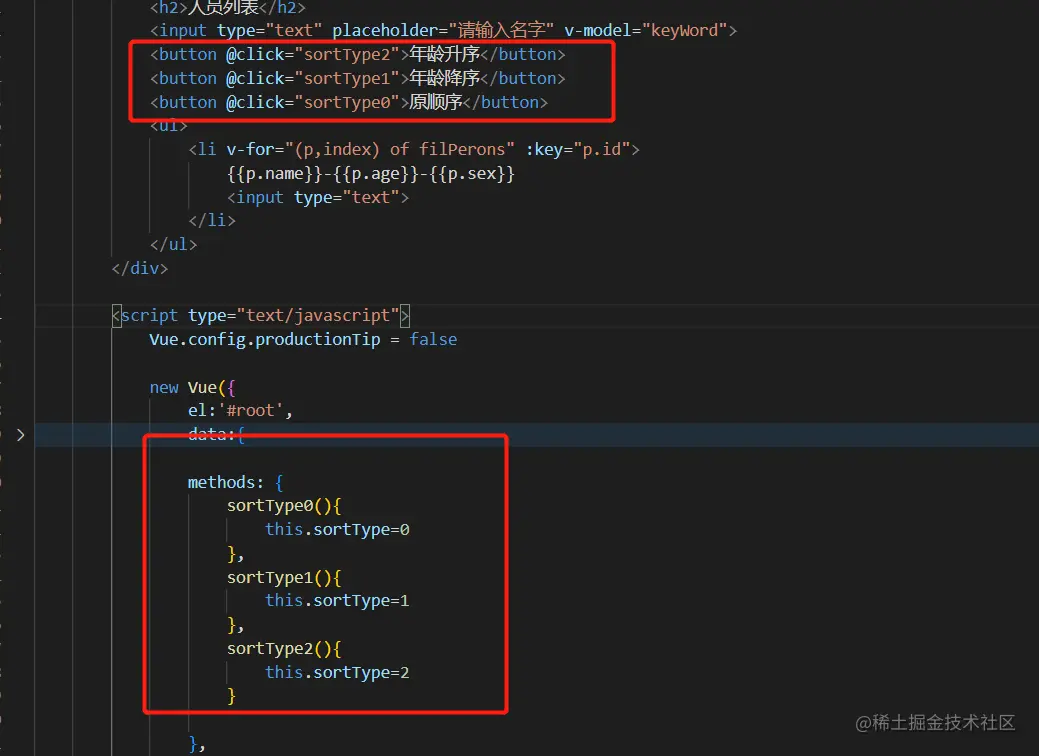This screenshot has height=756, width=1039.
Task: Click the this.sortType=2 statement
Action: pyautogui.click(x=337, y=672)
